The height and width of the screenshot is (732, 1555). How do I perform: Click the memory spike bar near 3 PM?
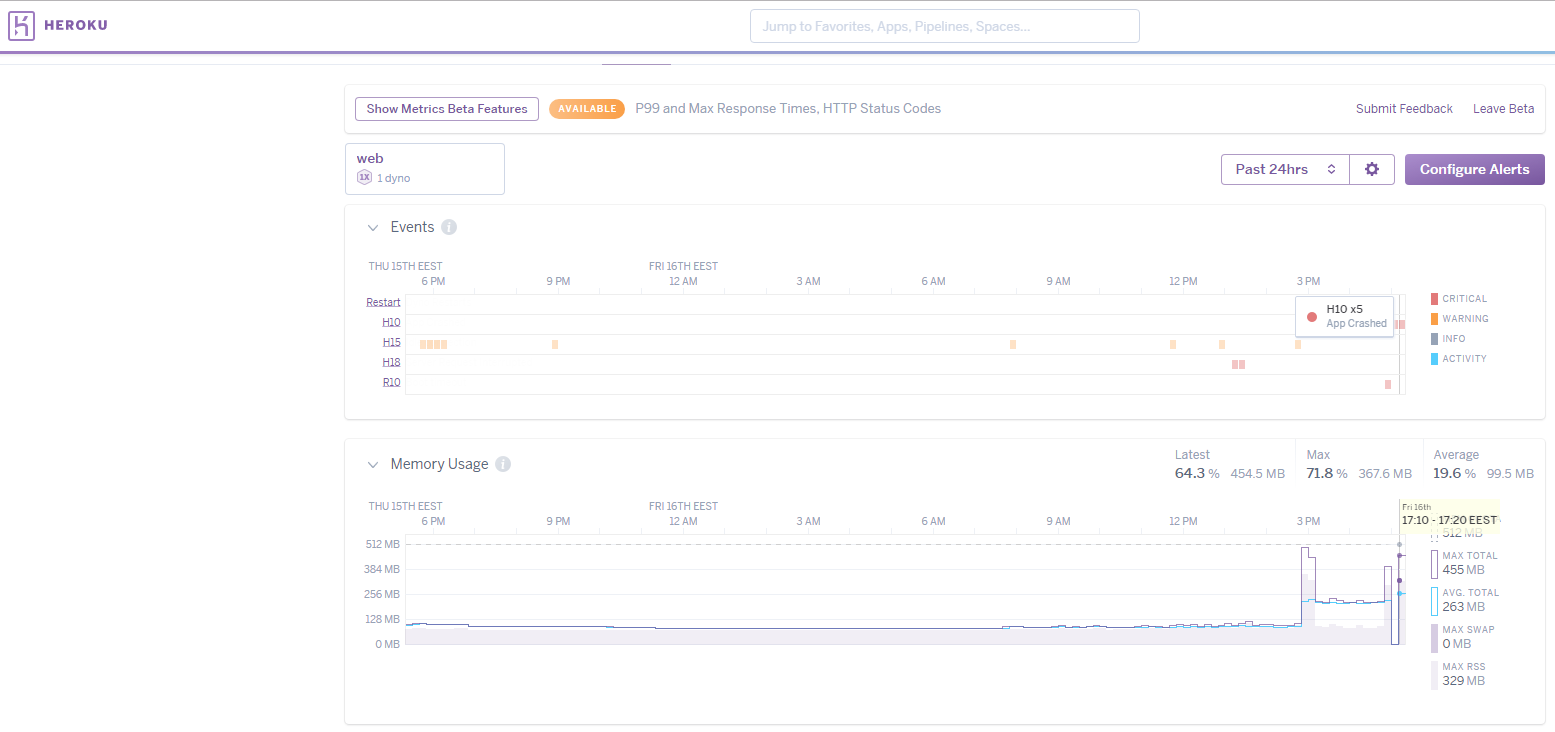(1308, 596)
